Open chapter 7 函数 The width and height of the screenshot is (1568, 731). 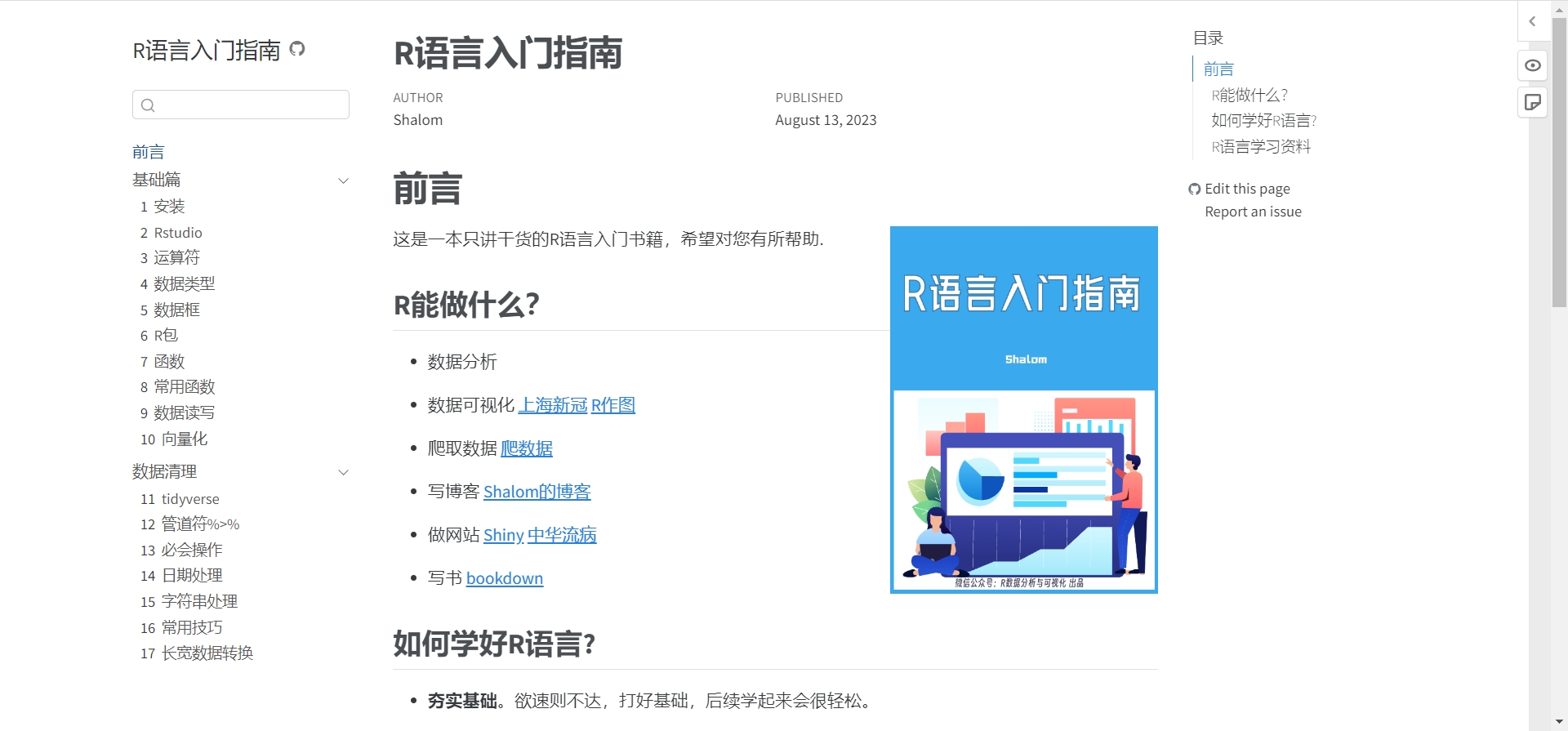coord(163,362)
